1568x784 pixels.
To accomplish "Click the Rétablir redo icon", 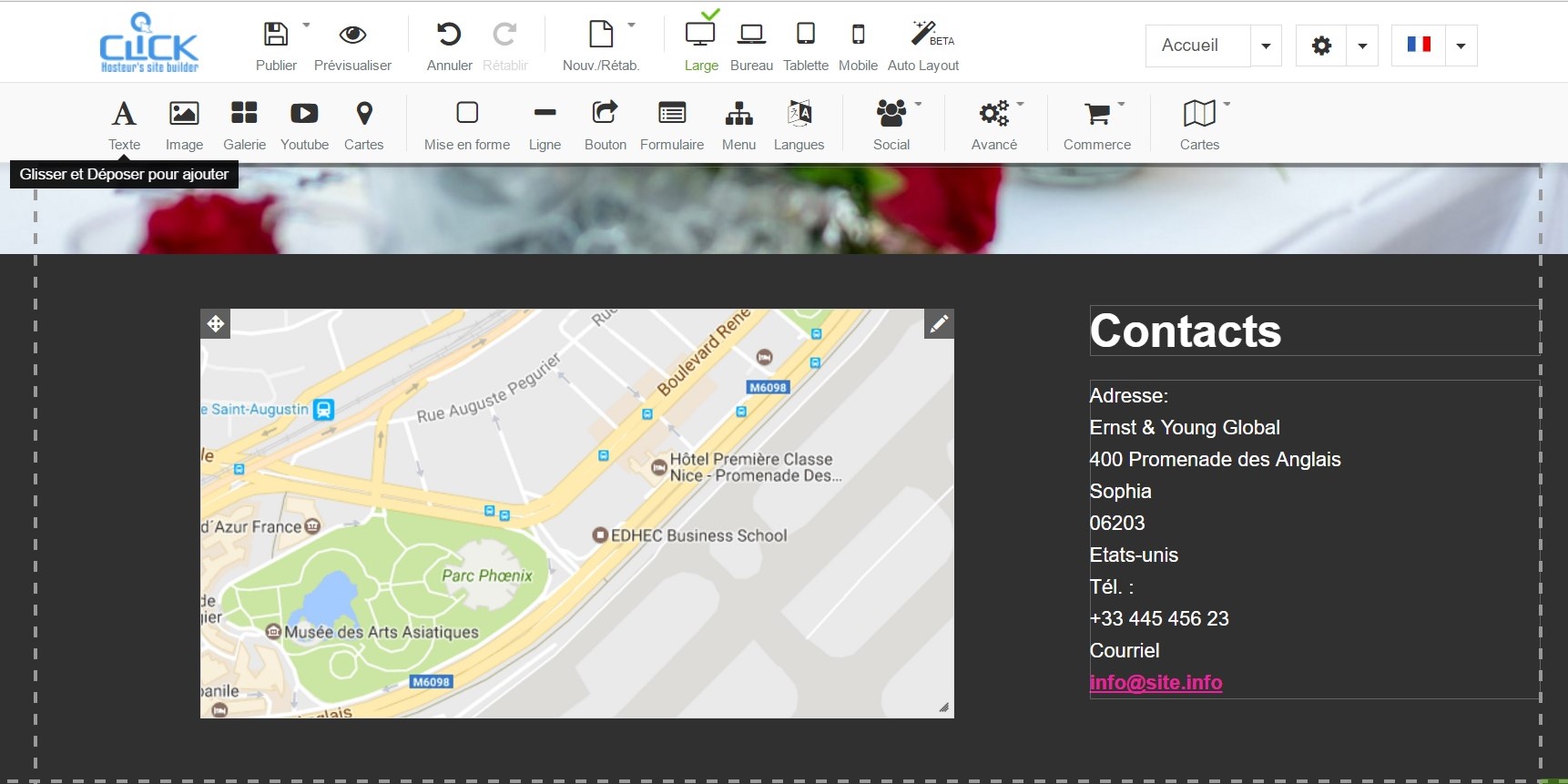I will [x=504, y=35].
